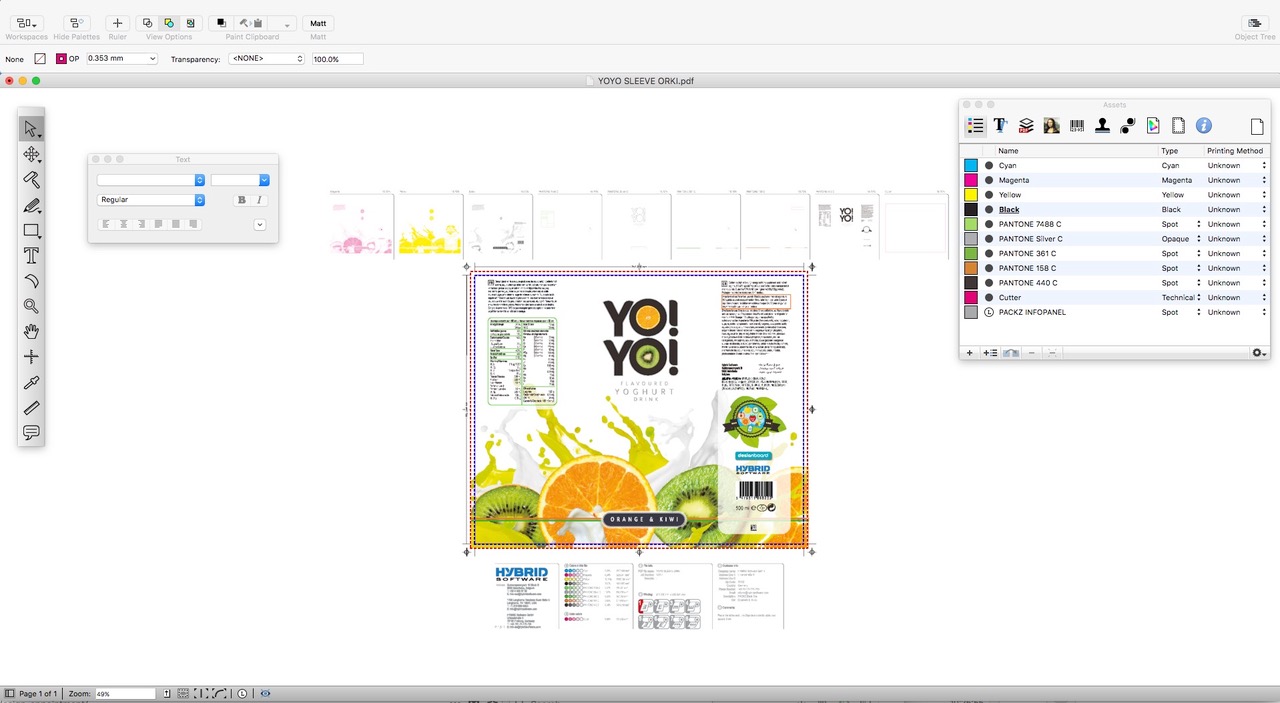Click the magenta stroke swatch
The image size is (1280, 703).
[x=61, y=59]
